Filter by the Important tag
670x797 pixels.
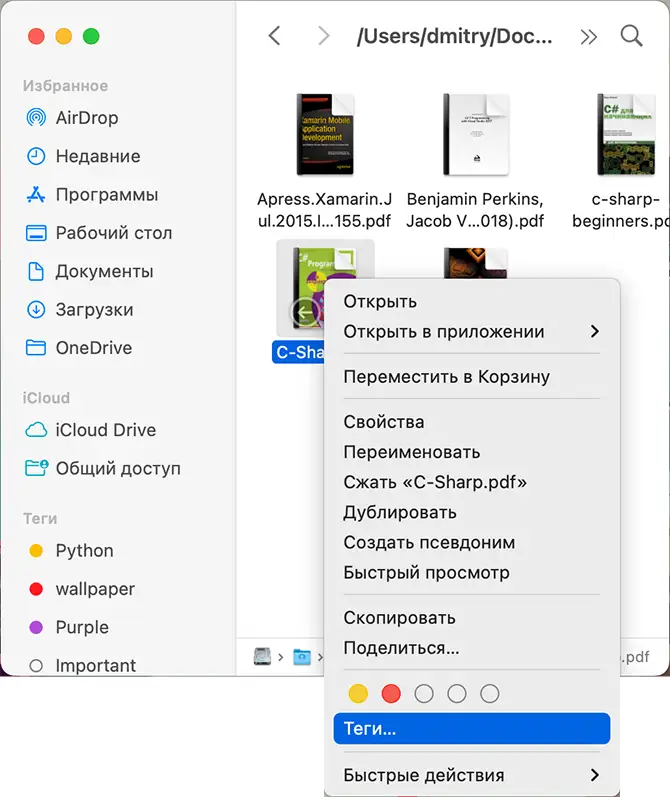pos(82,665)
